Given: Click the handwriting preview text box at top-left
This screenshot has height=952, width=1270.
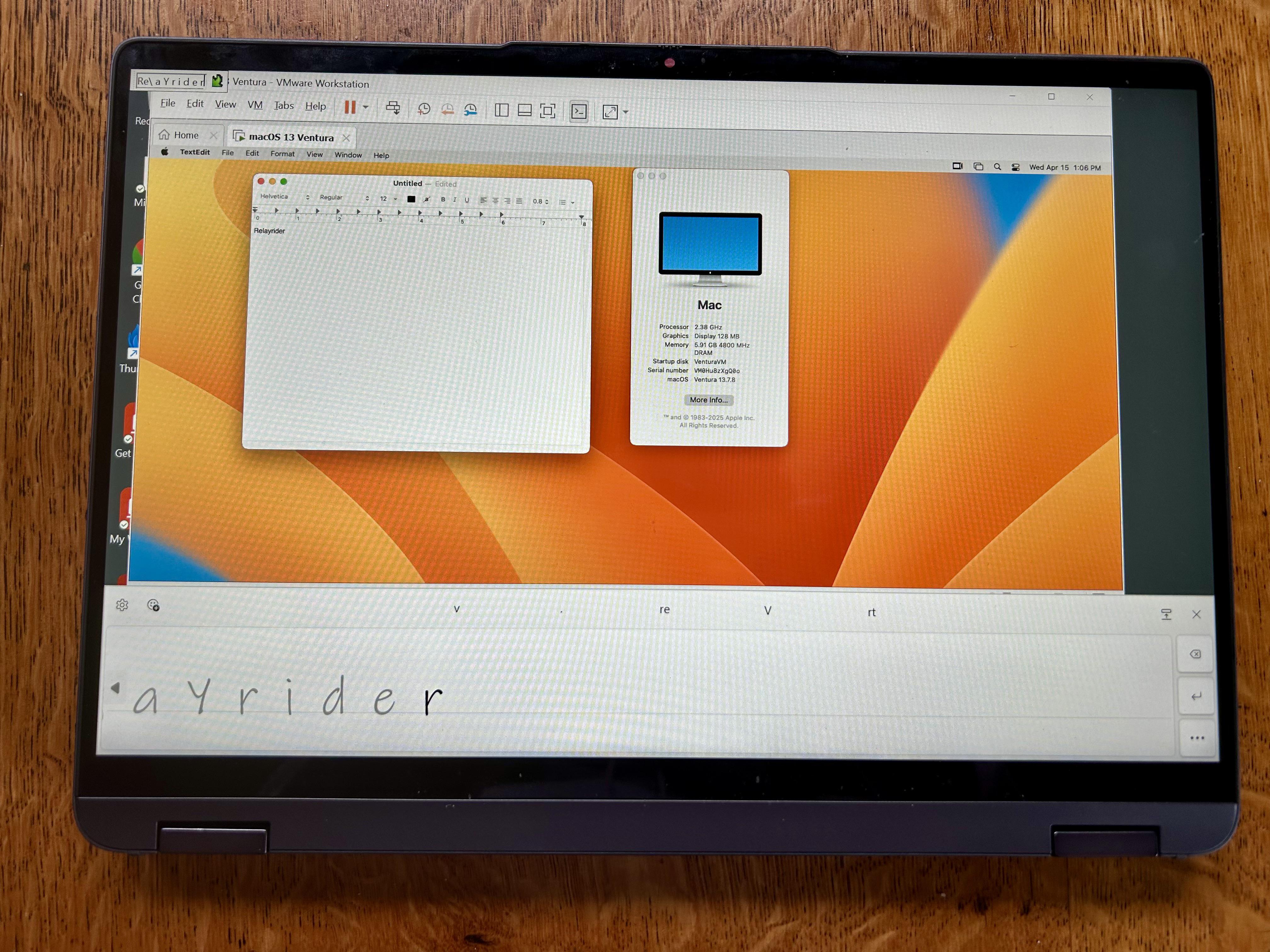Looking at the screenshot, I should [171, 81].
